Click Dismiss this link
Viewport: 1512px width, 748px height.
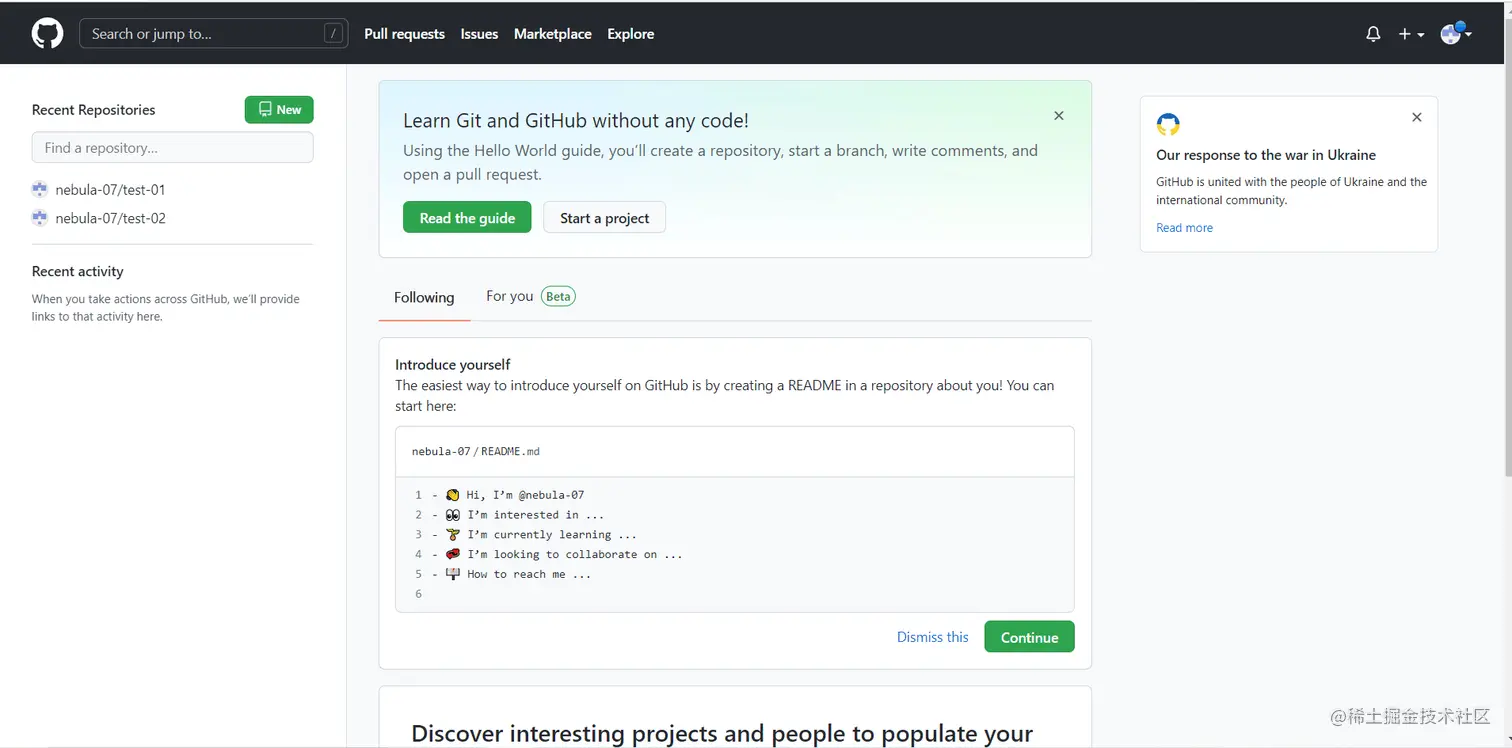pos(933,637)
